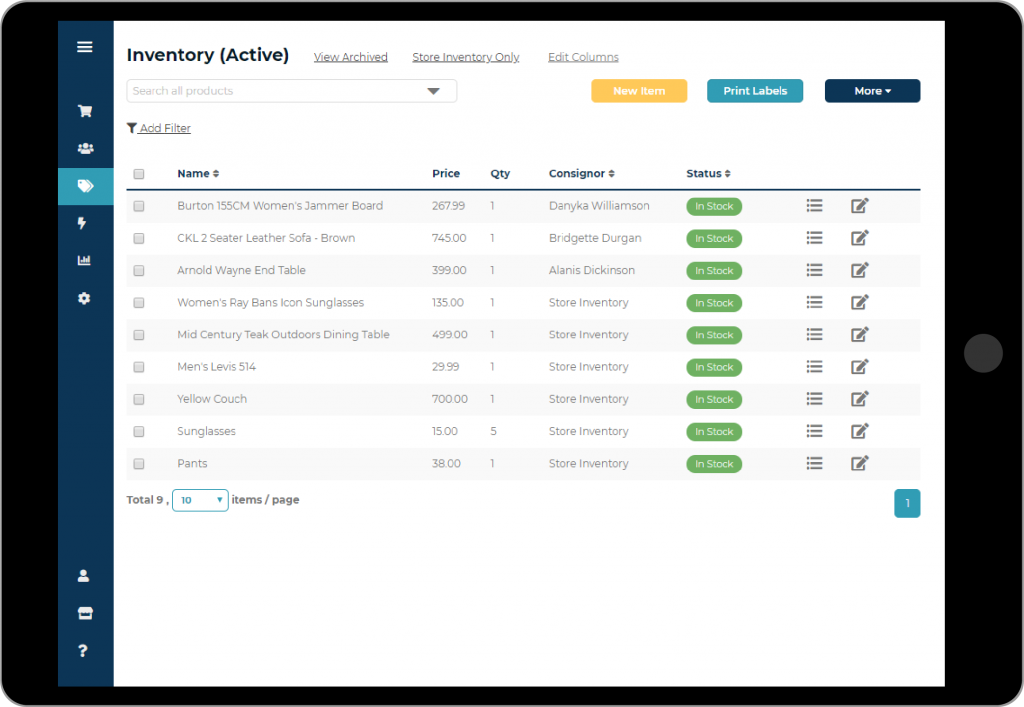This screenshot has width=1024, height=707.
Task: Toggle the hamburger menu at top left
Action: point(85,46)
